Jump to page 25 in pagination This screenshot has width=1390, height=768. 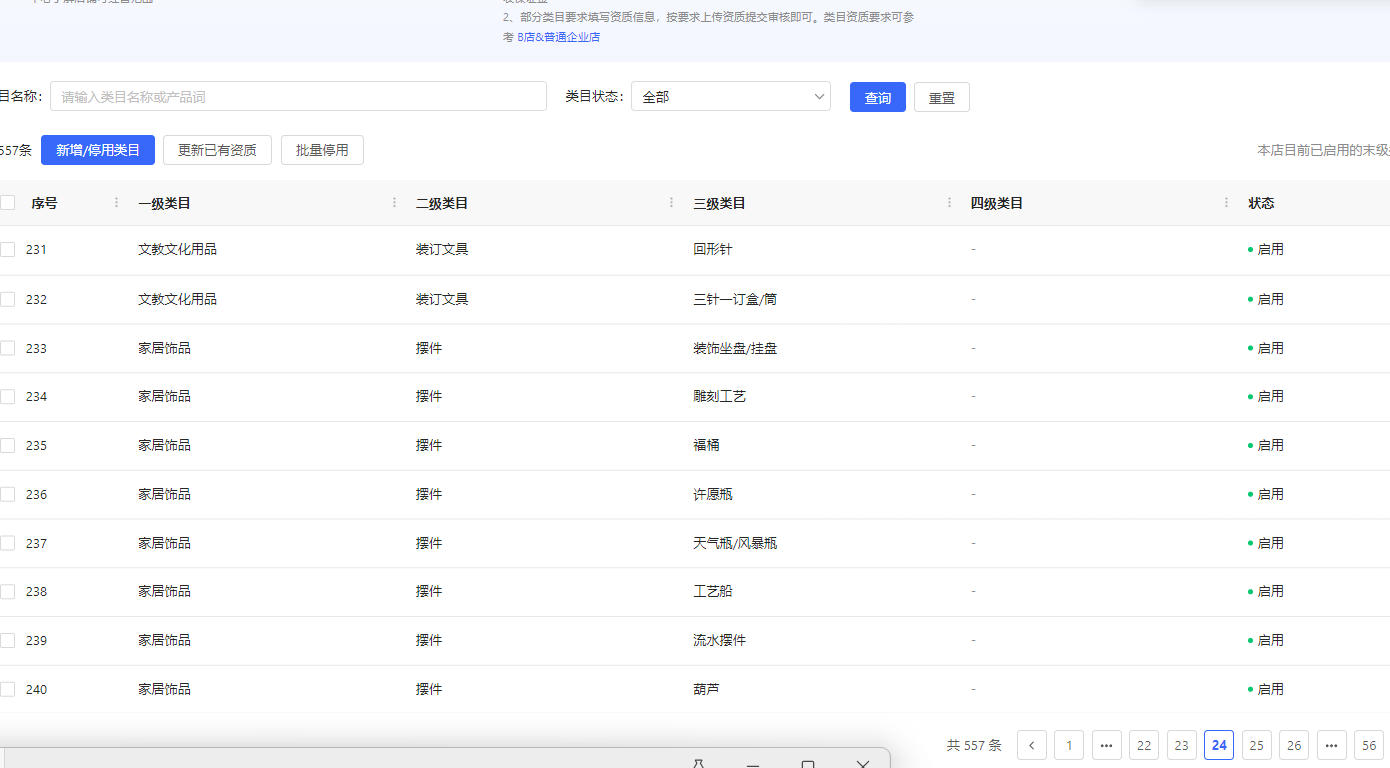coord(1256,745)
